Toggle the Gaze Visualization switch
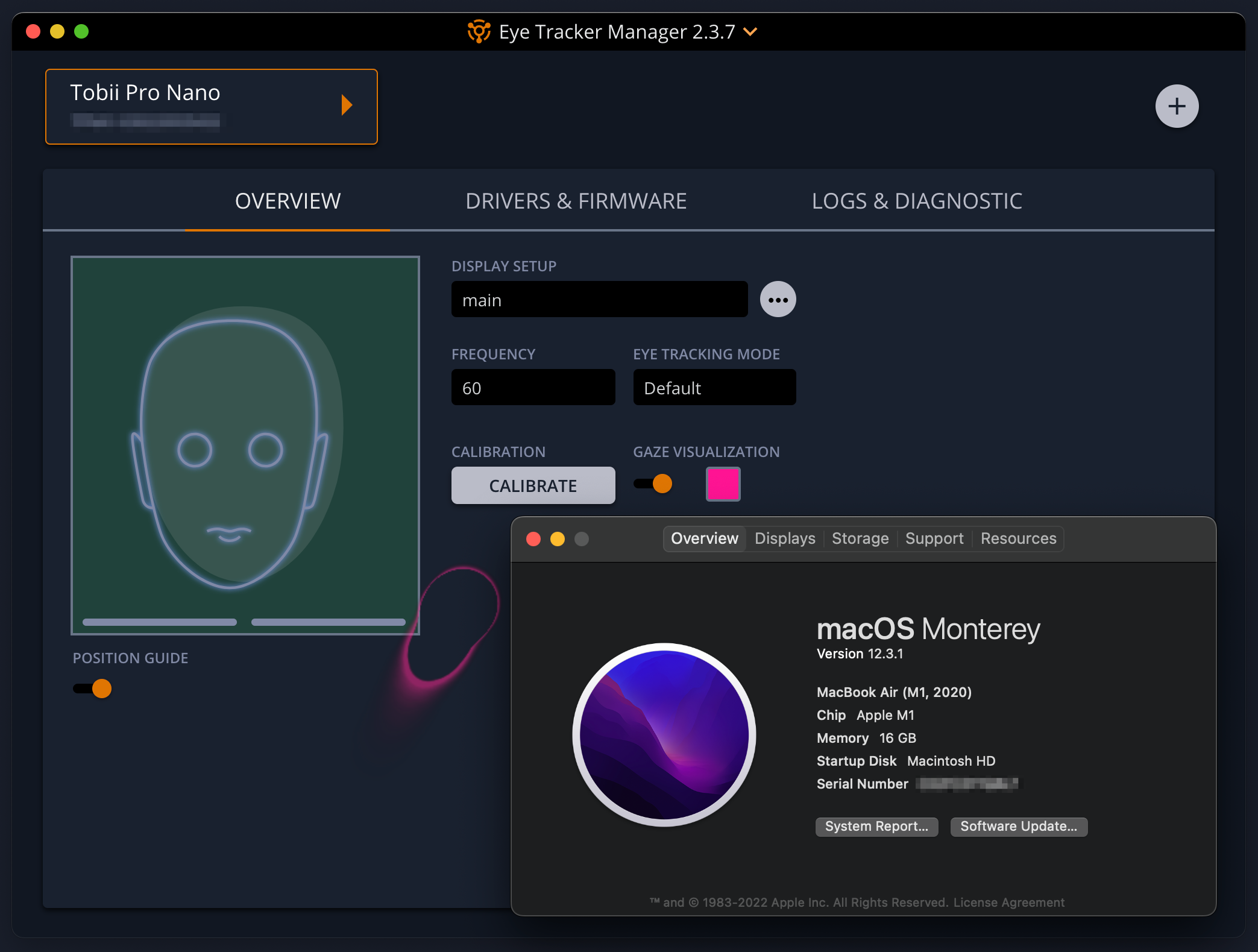 point(653,484)
